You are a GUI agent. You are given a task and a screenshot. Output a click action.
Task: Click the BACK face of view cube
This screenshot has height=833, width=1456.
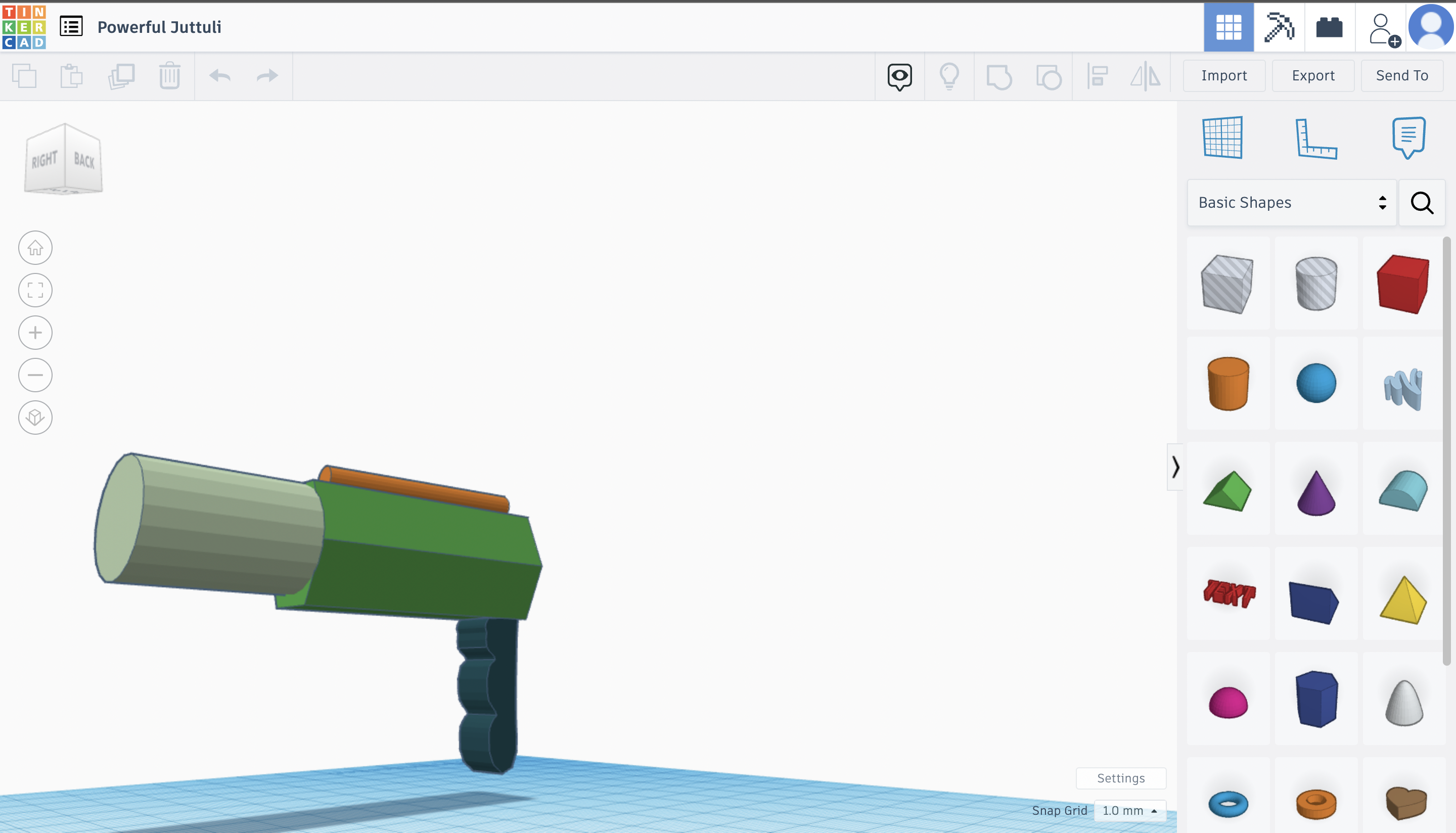pos(84,160)
